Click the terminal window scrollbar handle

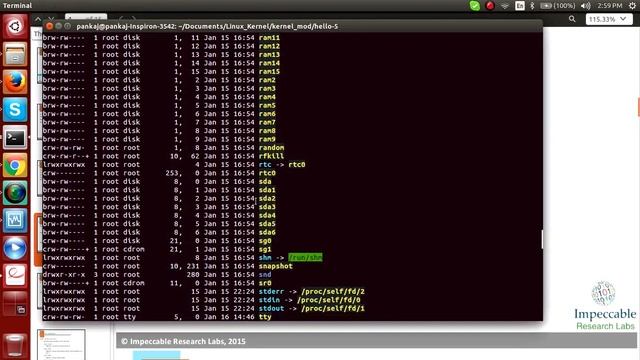point(542,239)
